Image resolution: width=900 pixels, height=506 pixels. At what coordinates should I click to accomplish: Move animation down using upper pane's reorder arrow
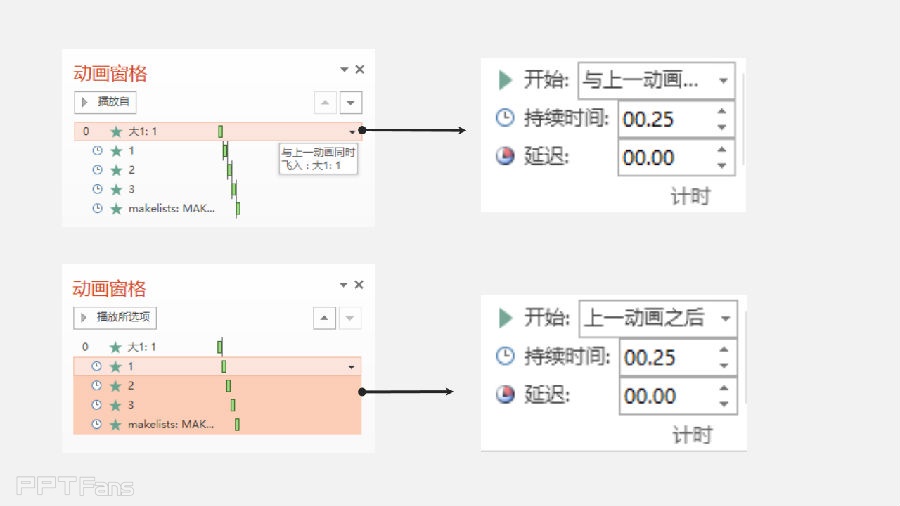(x=350, y=102)
